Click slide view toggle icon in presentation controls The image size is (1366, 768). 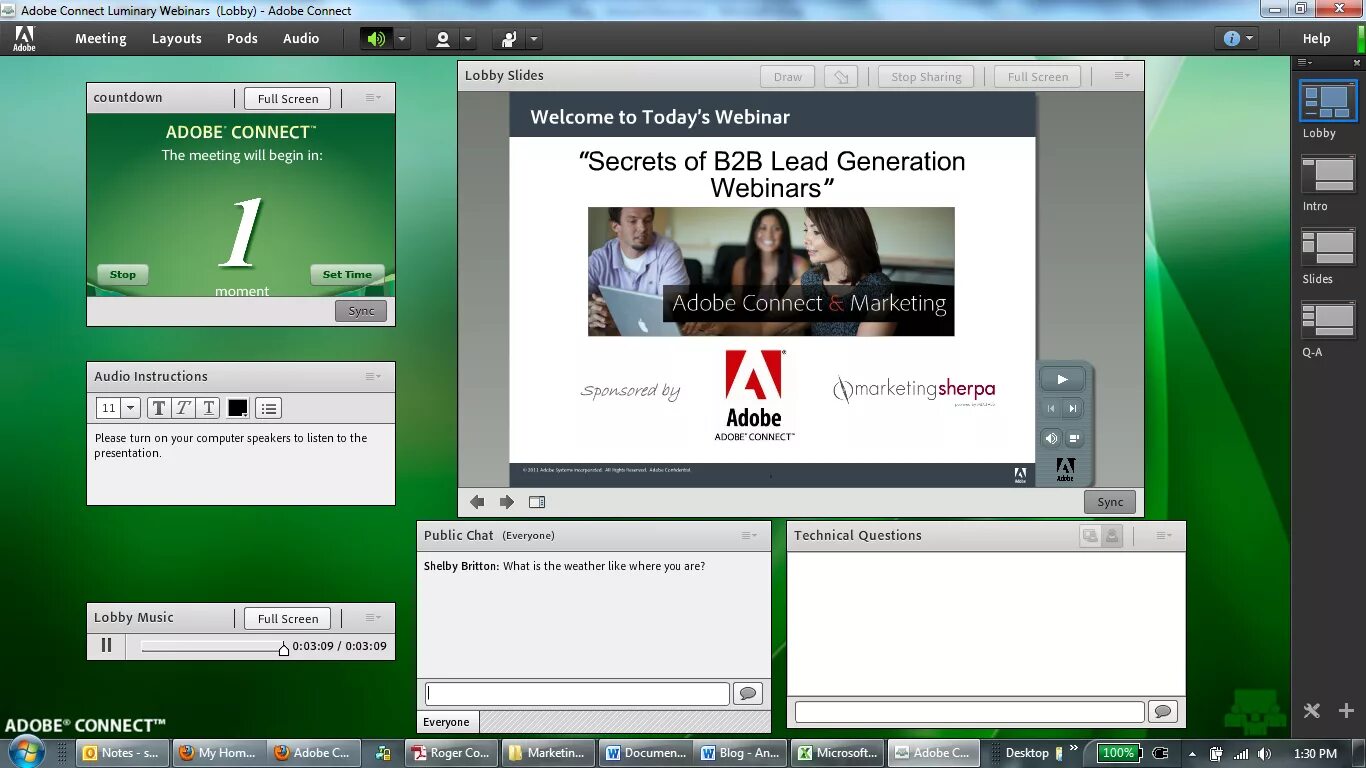pyautogui.click(x=1074, y=438)
